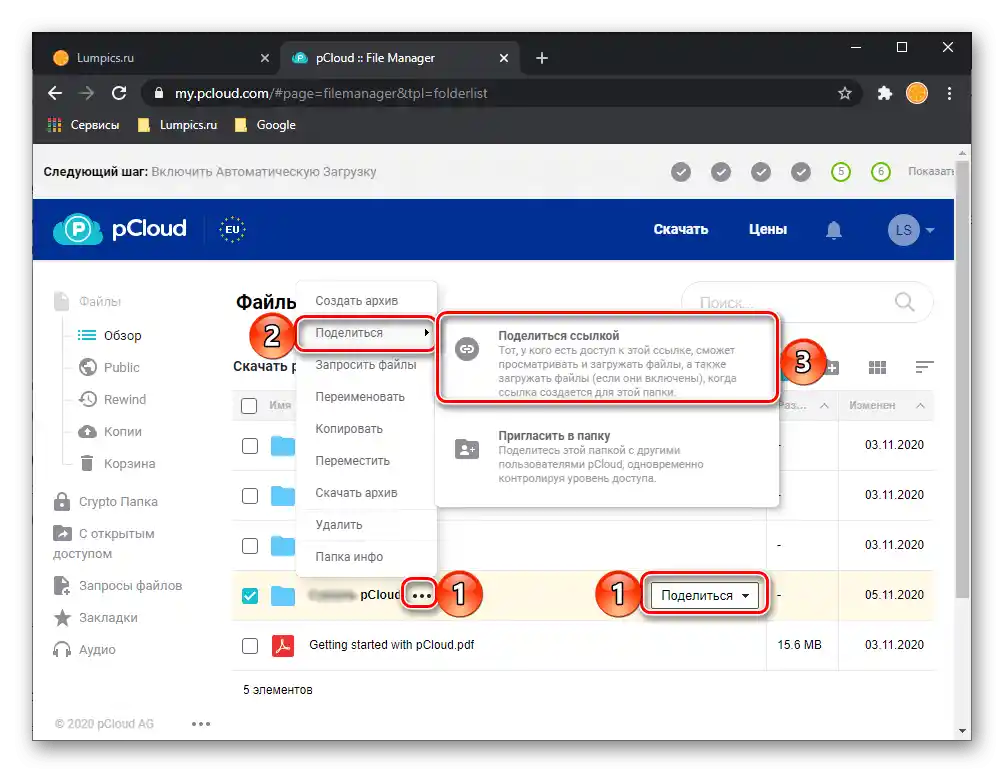Check the second folder row checkbox
This screenshot has width=1004, height=773.
click(250, 496)
